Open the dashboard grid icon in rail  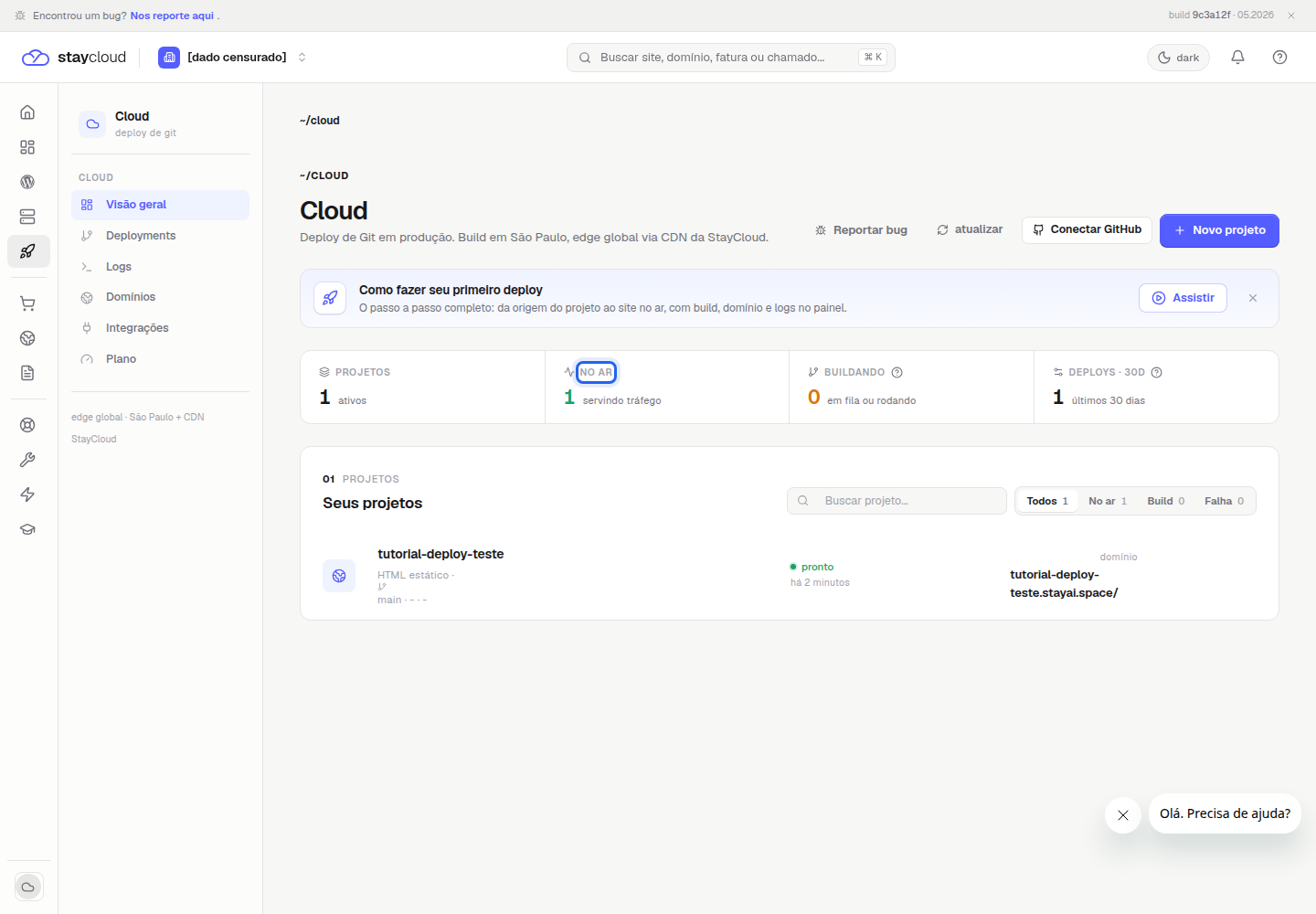(27, 147)
